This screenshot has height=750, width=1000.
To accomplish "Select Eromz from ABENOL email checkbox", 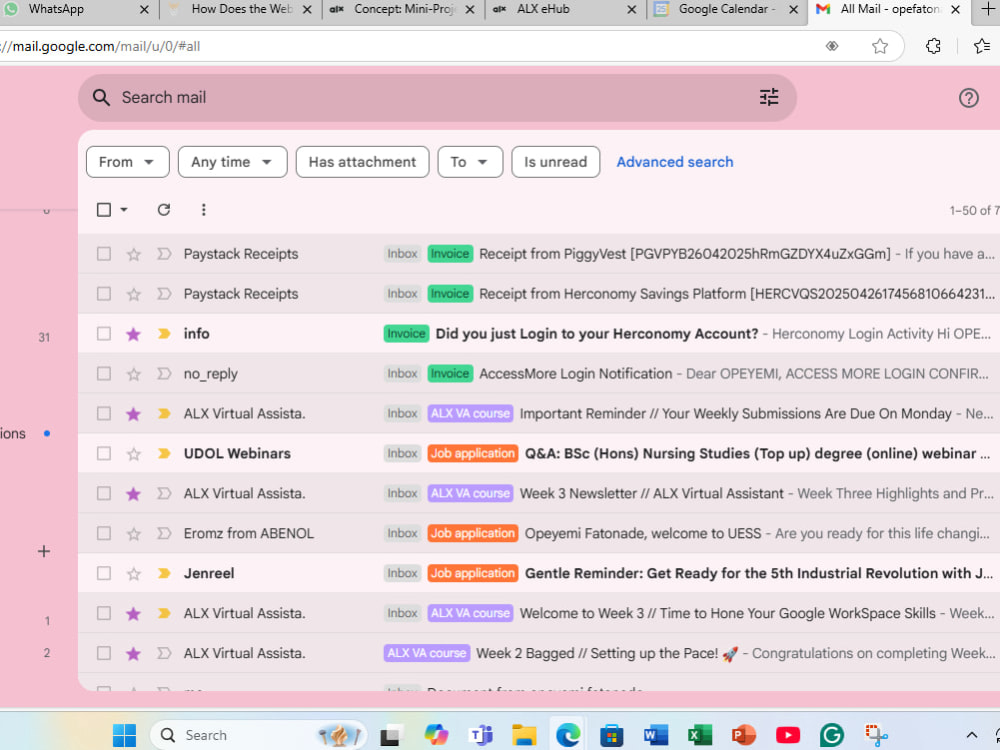I will coord(103,533).
